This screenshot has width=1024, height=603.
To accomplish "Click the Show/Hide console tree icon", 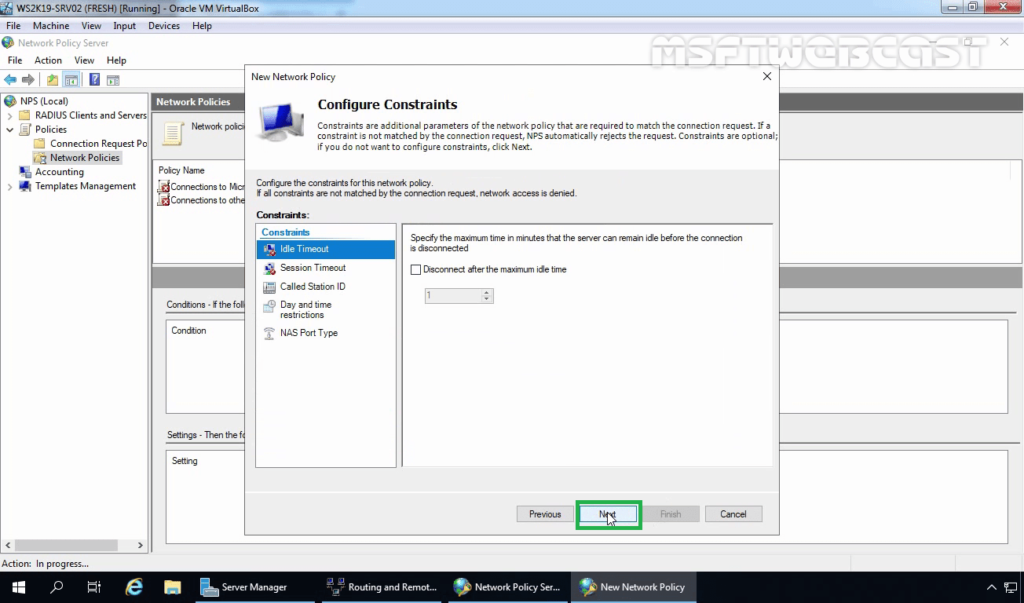I will pyautogui.click(x=71, y=80).
